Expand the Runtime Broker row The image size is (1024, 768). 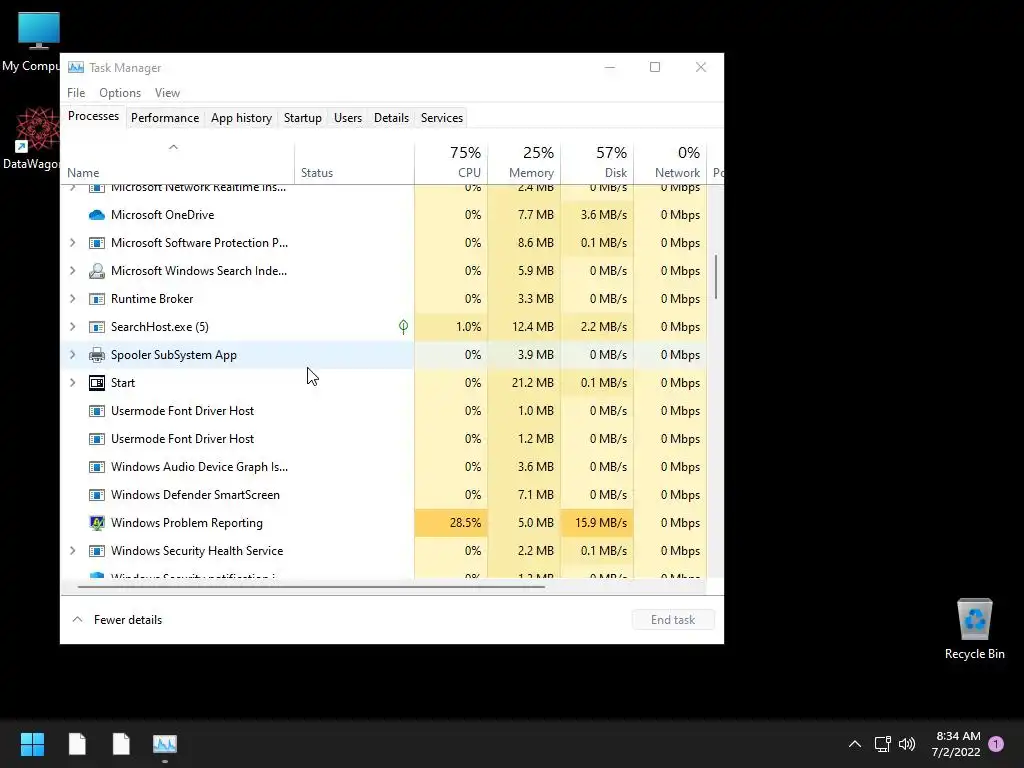[x=72, y=299]
